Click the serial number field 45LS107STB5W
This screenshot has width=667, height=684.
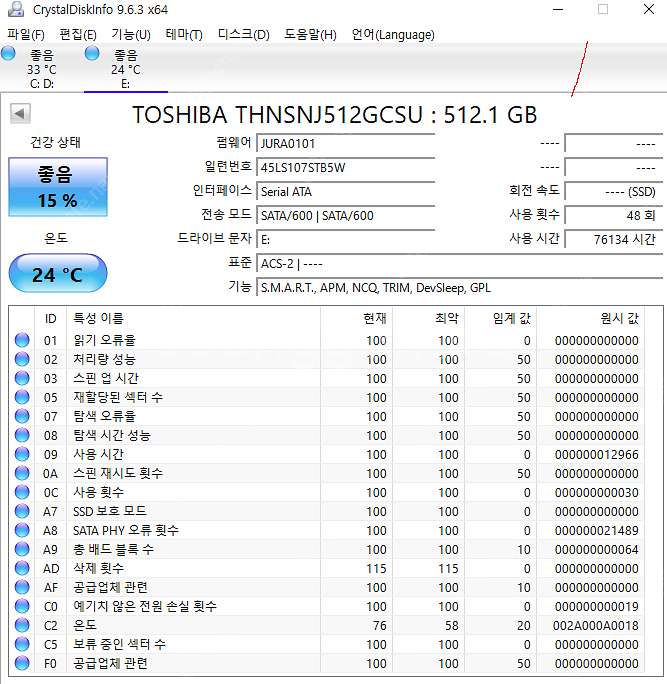click(345, 168)
